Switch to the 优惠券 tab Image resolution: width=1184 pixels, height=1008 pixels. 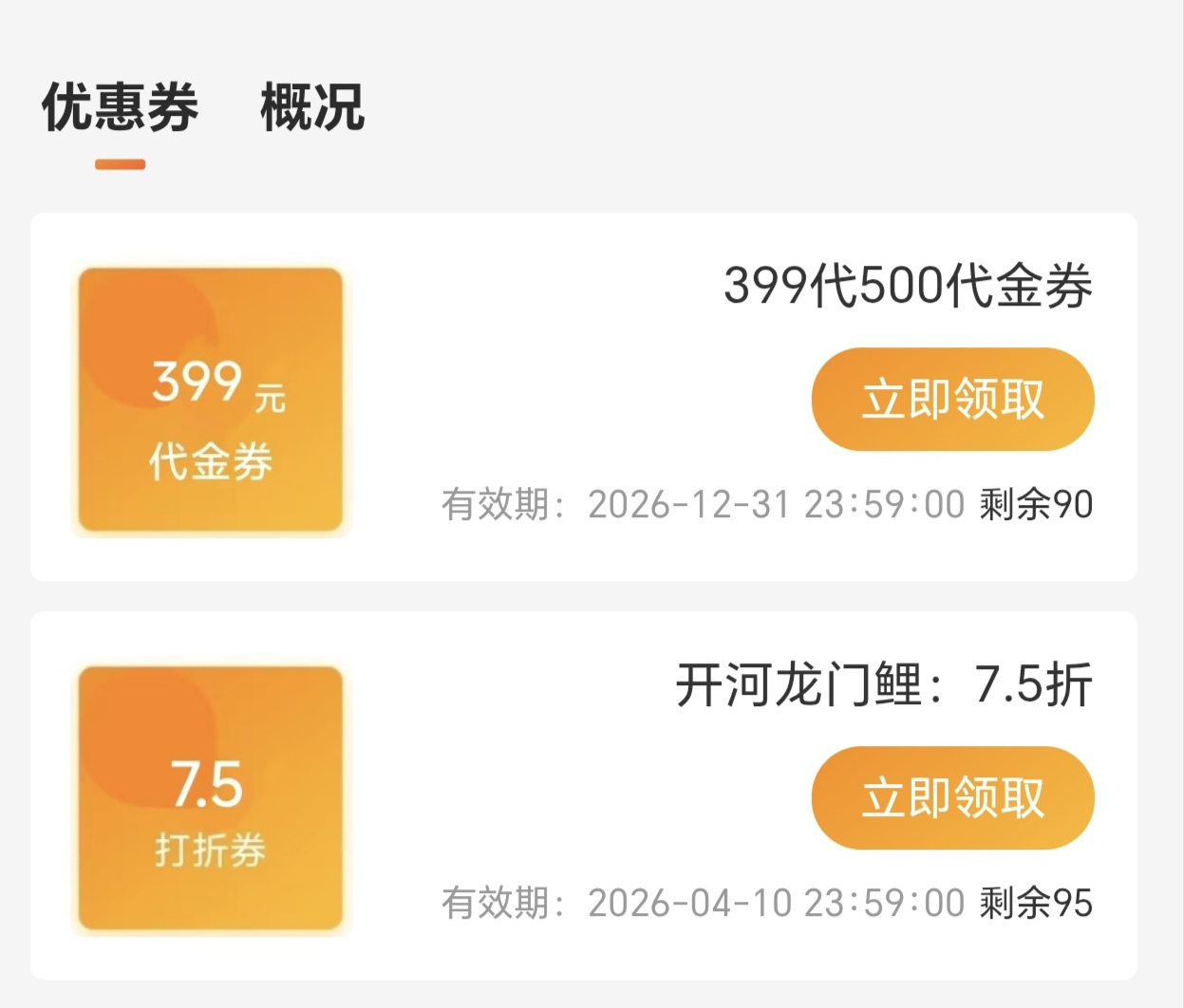(121, 106)
